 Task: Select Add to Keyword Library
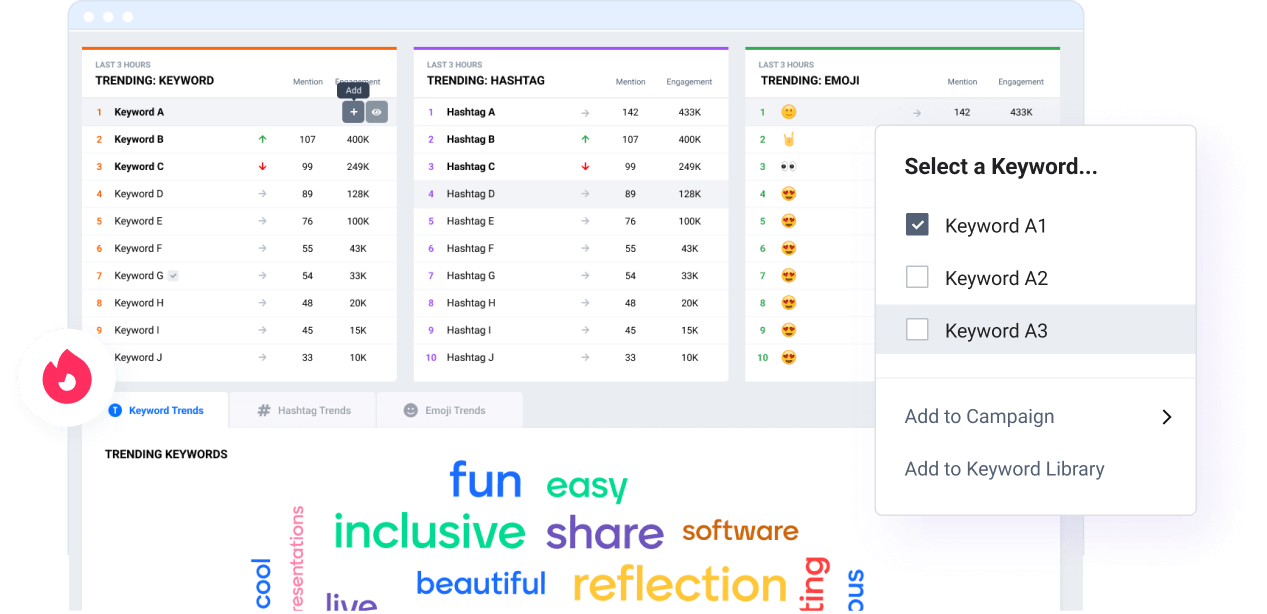pyautogui.click(x=1004, y=468)
